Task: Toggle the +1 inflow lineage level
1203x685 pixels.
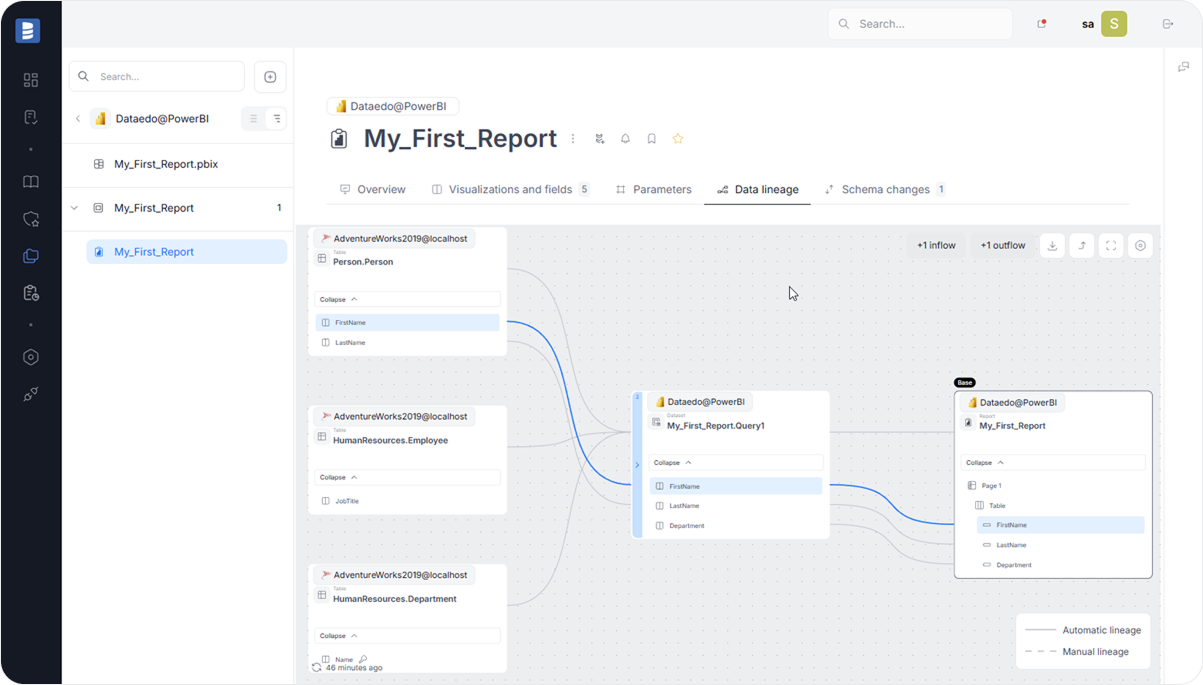Action: [x=936, y=246]
